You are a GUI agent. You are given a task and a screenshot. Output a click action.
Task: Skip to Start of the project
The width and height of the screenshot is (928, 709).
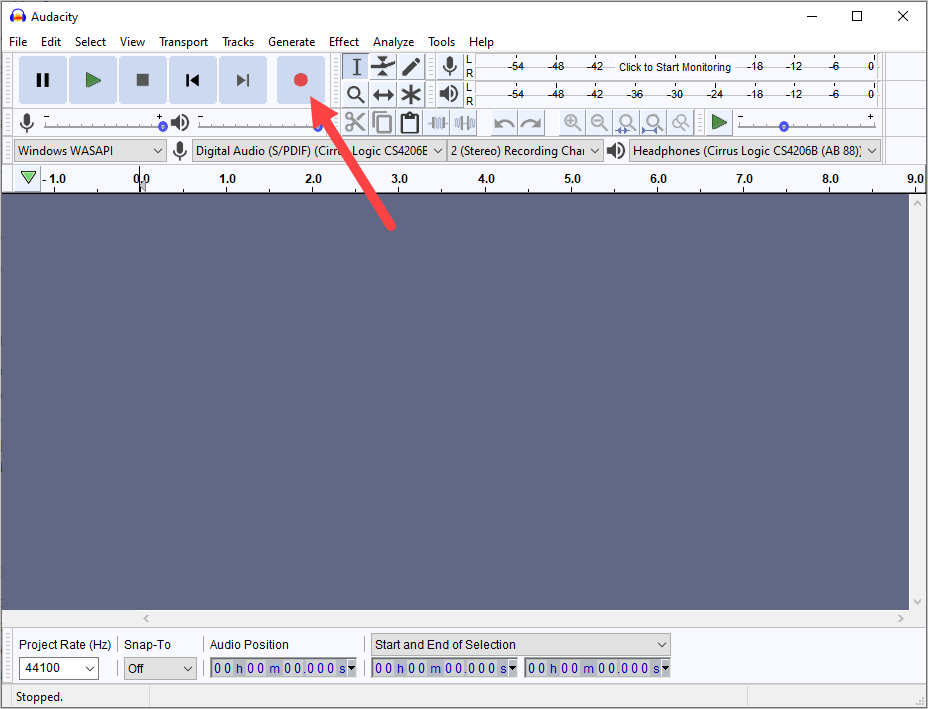coord(192,80)
